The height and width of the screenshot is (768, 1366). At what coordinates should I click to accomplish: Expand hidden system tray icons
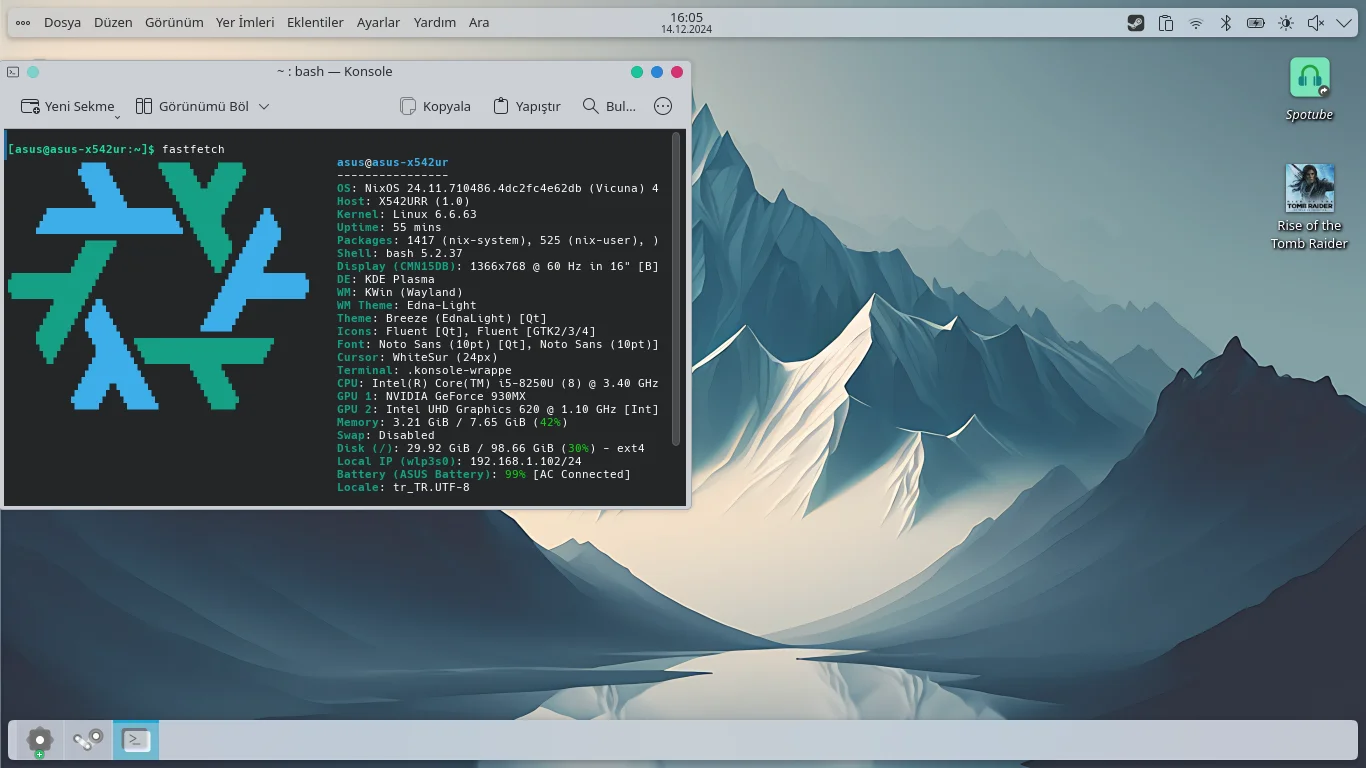tap(1344, 23)
